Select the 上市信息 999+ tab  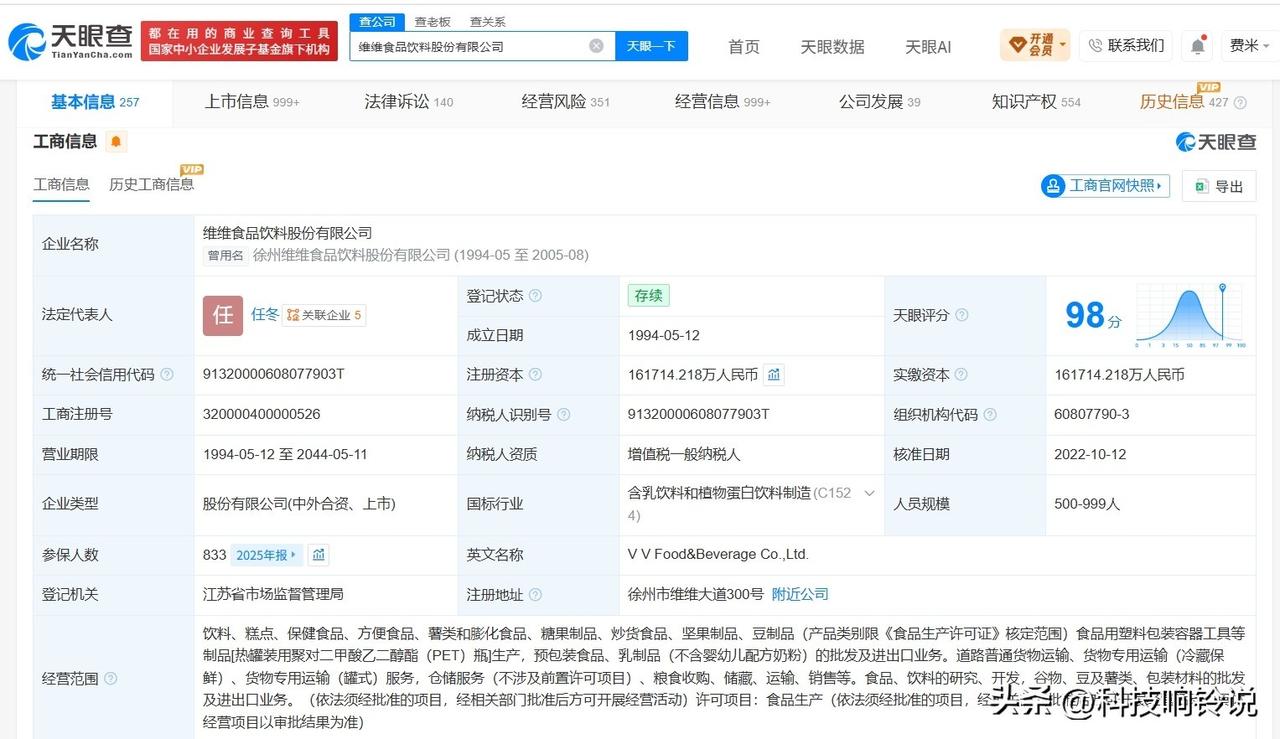click(252, 102)
